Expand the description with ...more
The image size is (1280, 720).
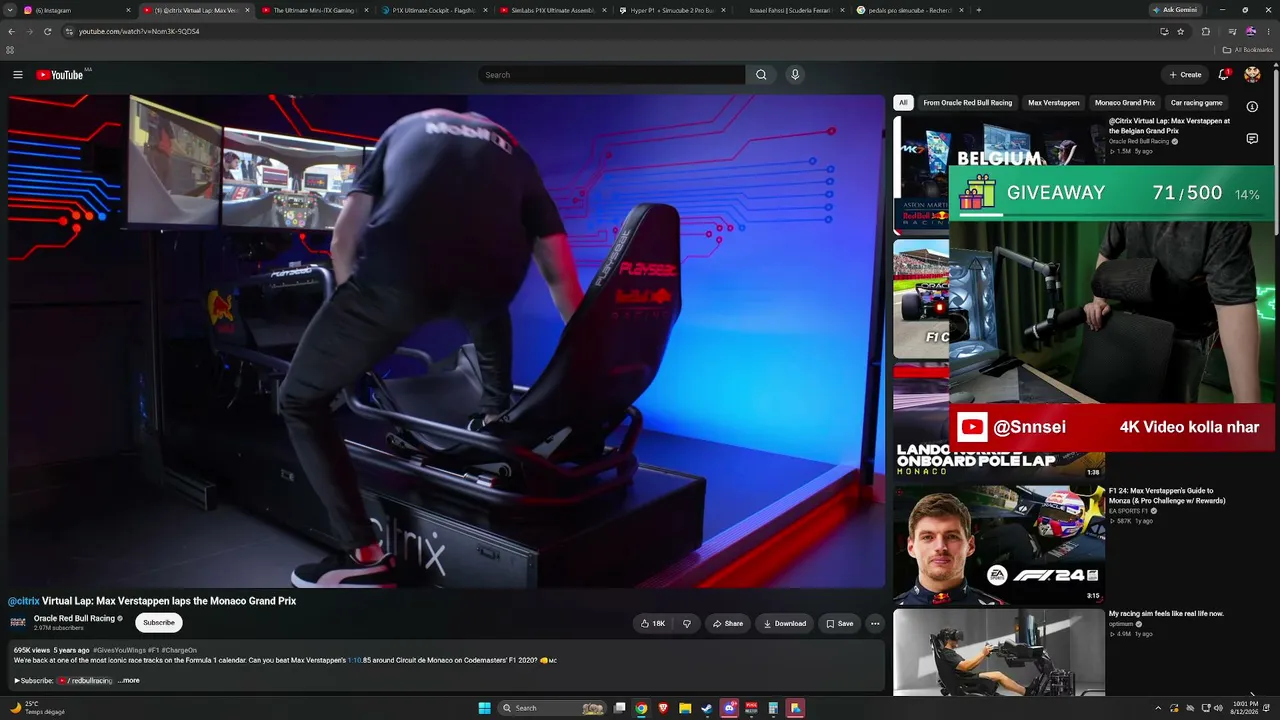129,681
